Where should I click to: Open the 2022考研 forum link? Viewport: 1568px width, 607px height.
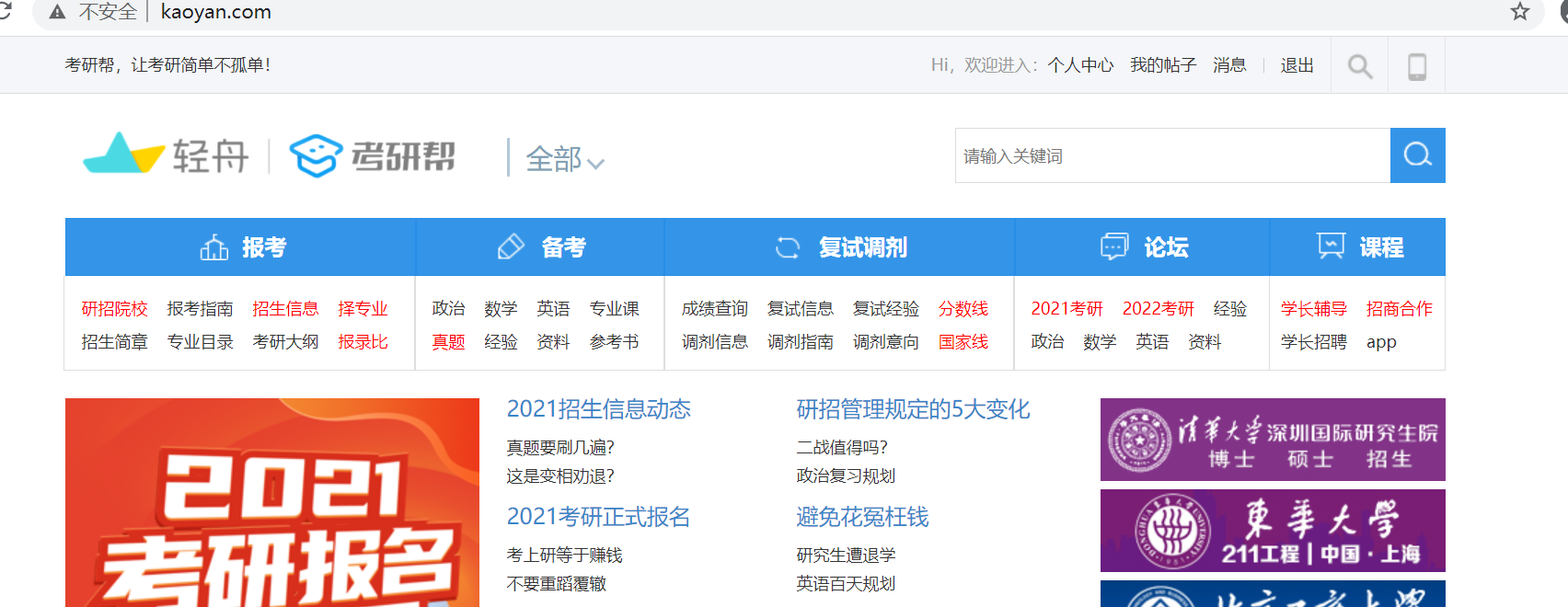click(x=1158, y=309)
